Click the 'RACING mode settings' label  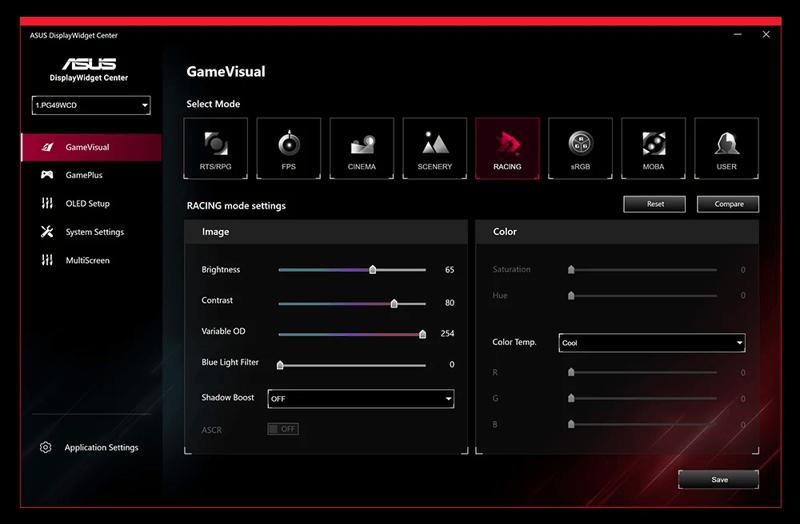236,206
